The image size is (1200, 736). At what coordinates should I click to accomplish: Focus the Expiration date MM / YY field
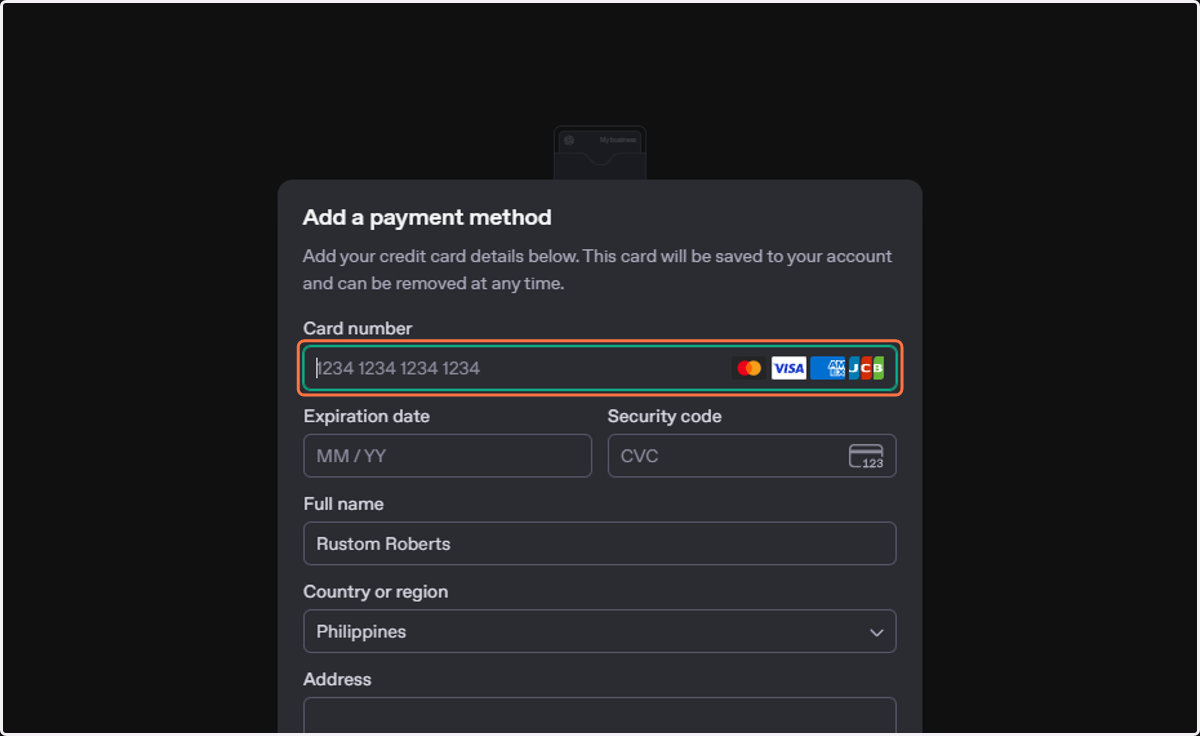coord(448,456)
